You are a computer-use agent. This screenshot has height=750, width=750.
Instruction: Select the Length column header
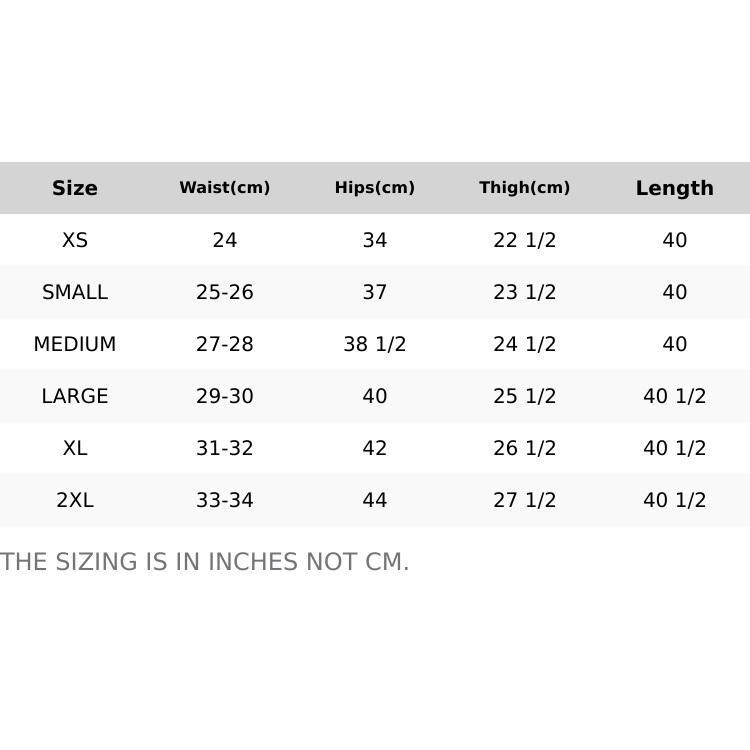tap(674, 188)
